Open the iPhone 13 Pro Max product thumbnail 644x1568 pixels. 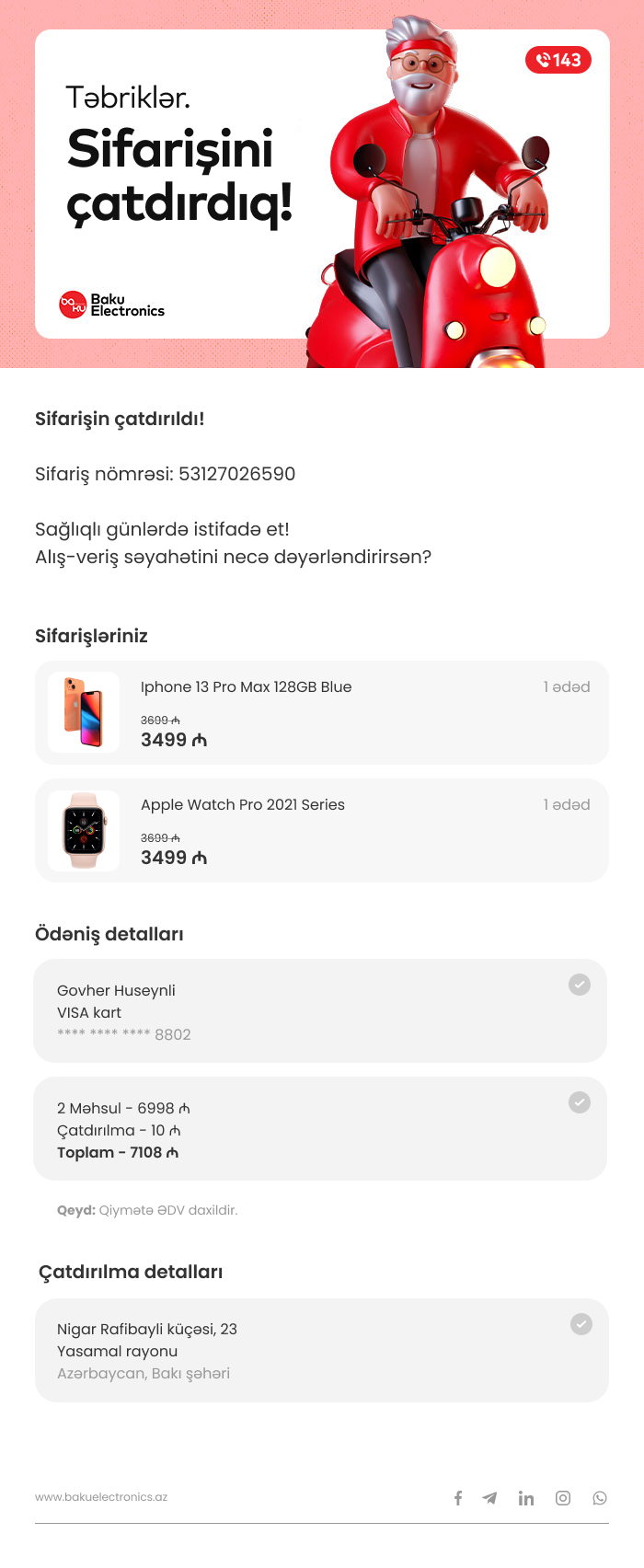click(84, 712)
